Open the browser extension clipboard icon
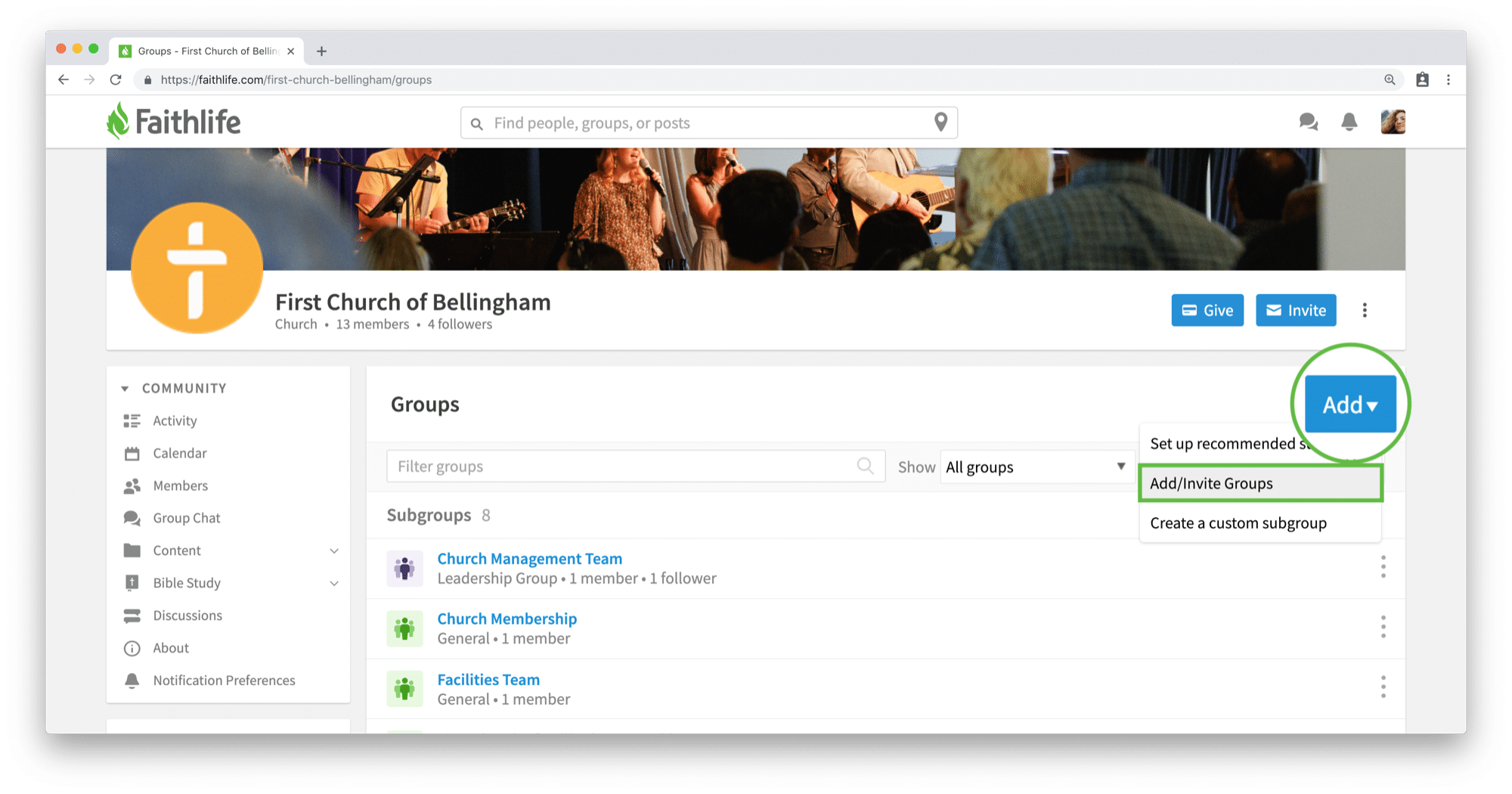1512x794 pixels. click(x=1422, y=79)
